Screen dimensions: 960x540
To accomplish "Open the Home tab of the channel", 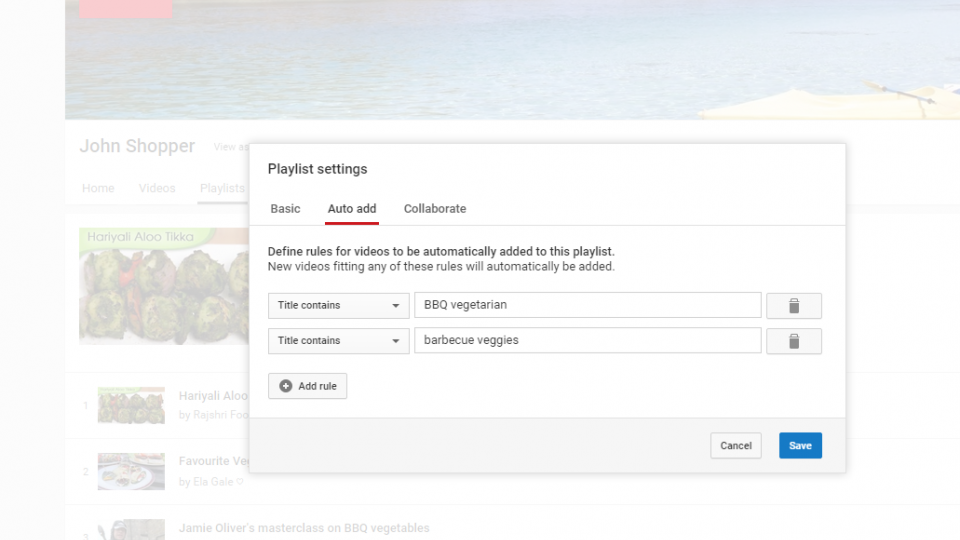I will coord(98,188).
